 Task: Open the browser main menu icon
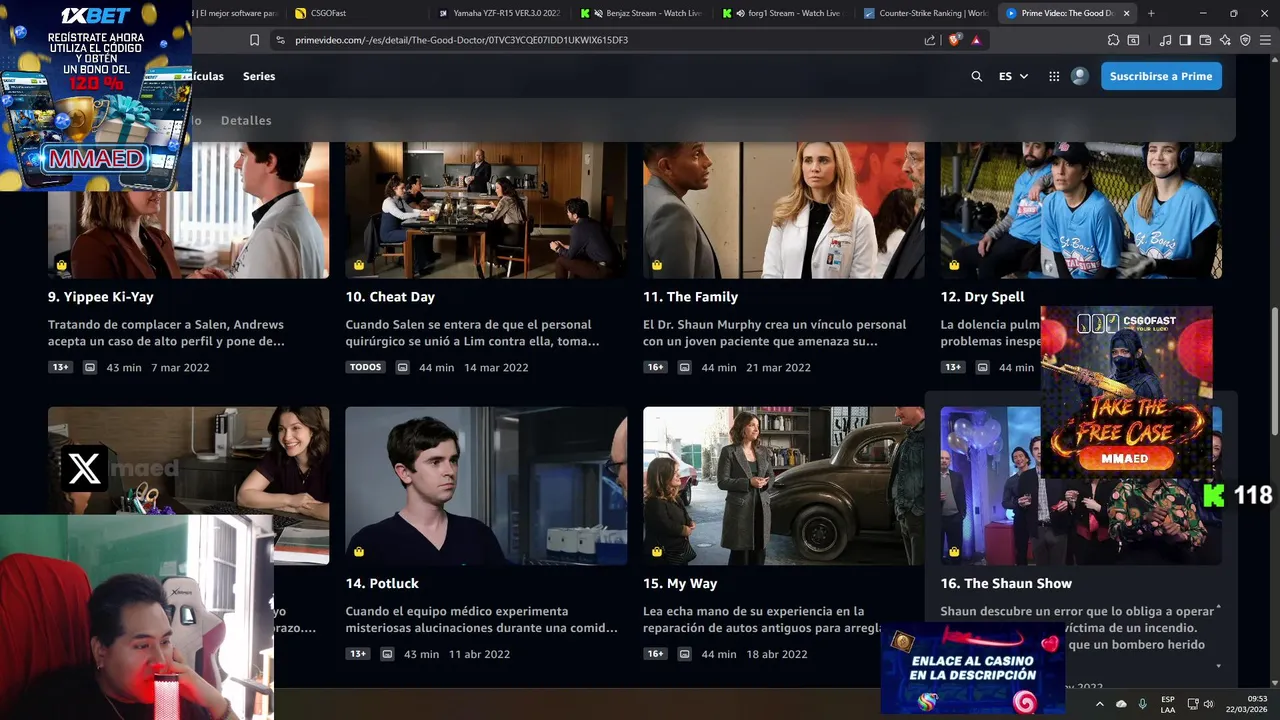[x=1265, y=40]
